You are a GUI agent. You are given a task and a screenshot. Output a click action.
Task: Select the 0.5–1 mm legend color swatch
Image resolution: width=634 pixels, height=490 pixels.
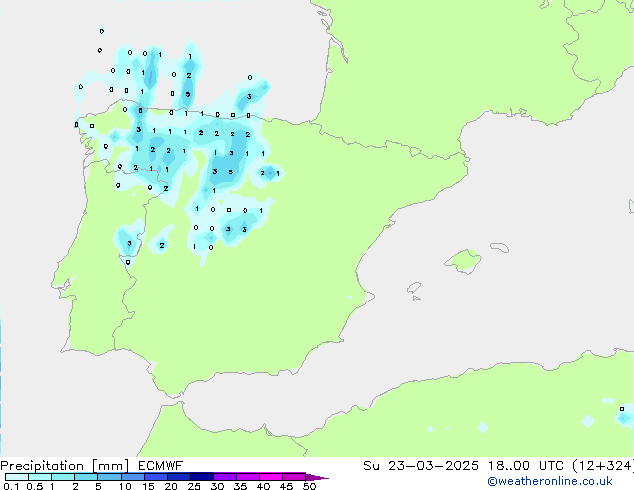(x=40, y=477)
